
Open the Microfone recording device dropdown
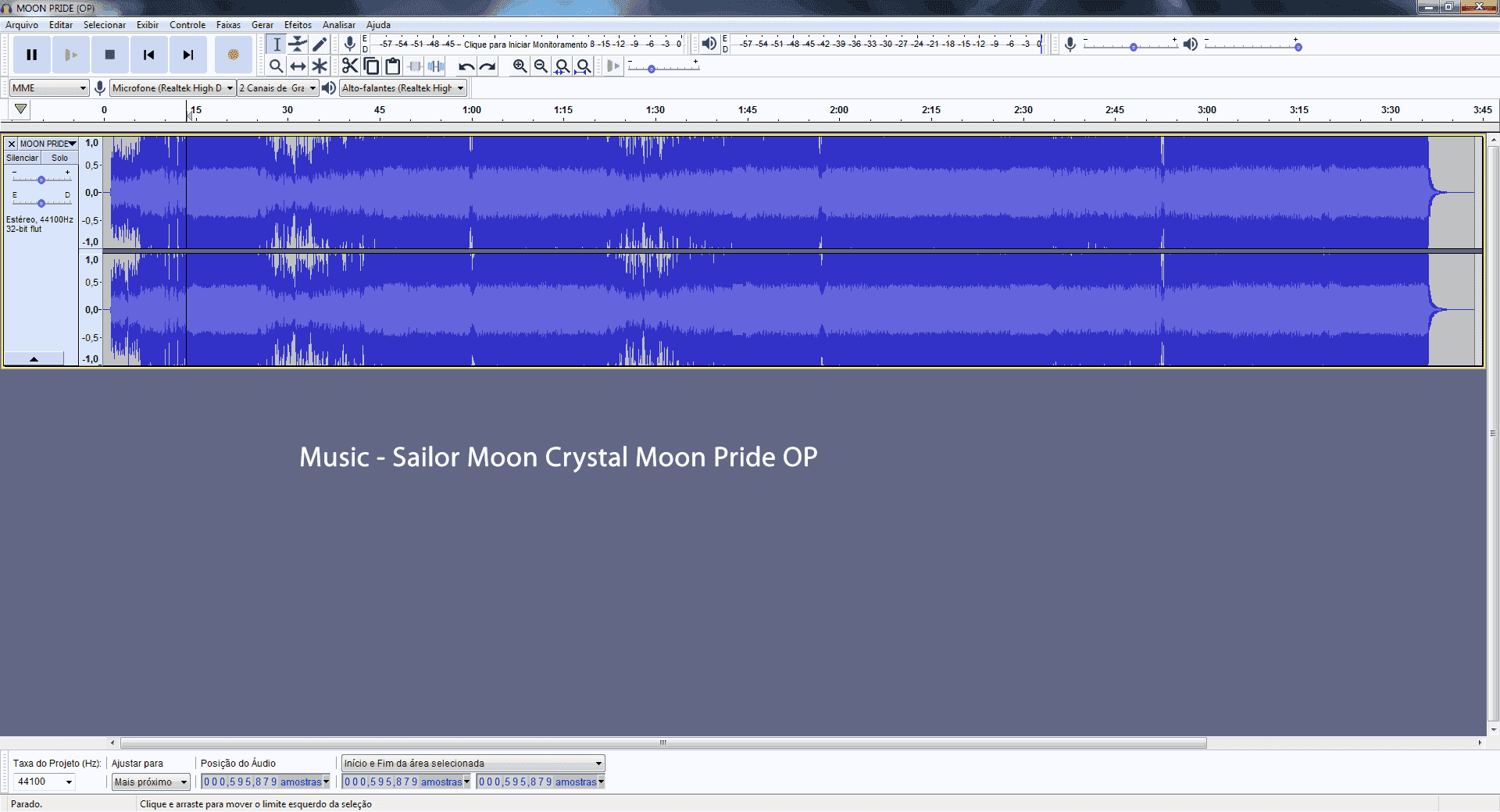(173, 88)
